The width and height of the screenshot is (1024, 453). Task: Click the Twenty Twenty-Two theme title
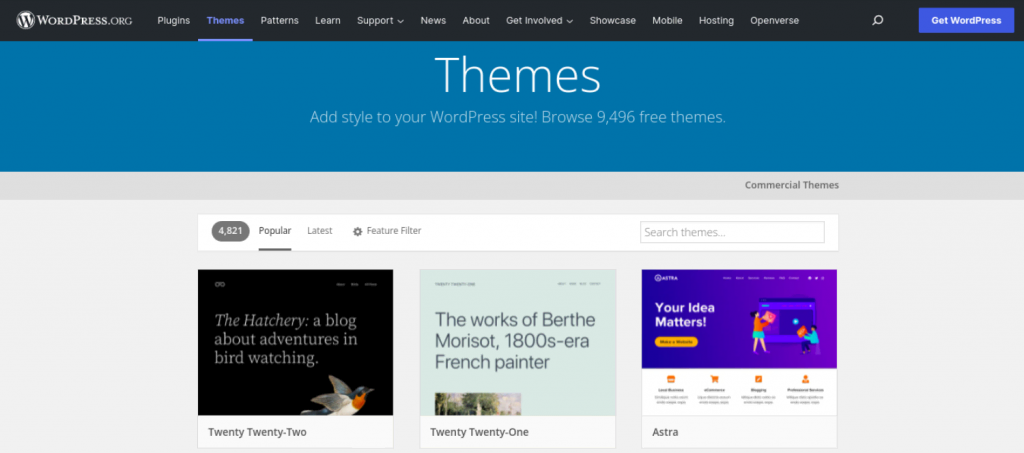point(257,432)
